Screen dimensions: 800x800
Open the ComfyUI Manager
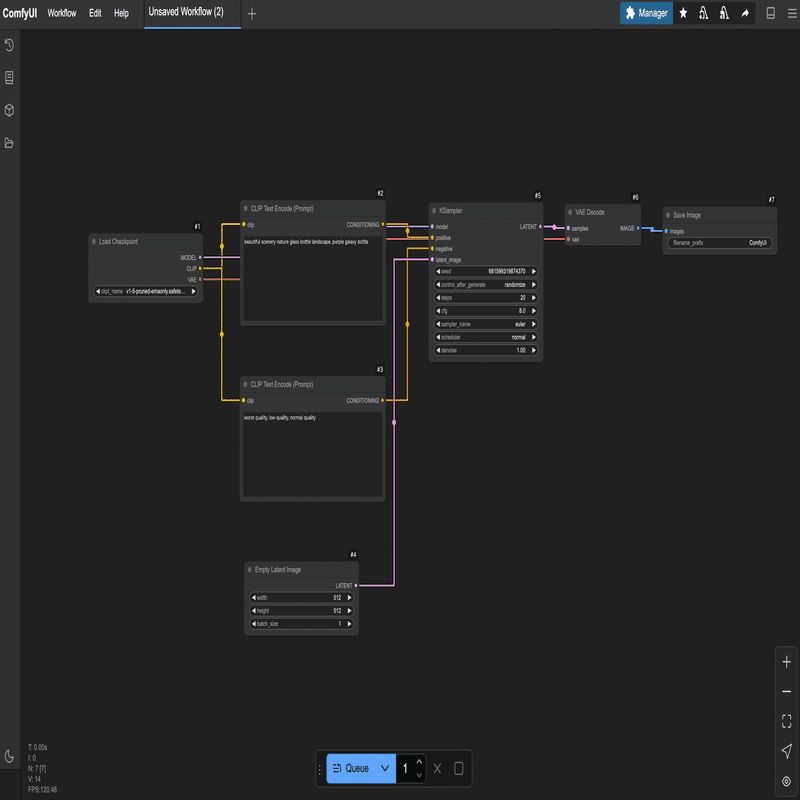tap(646, 13)
